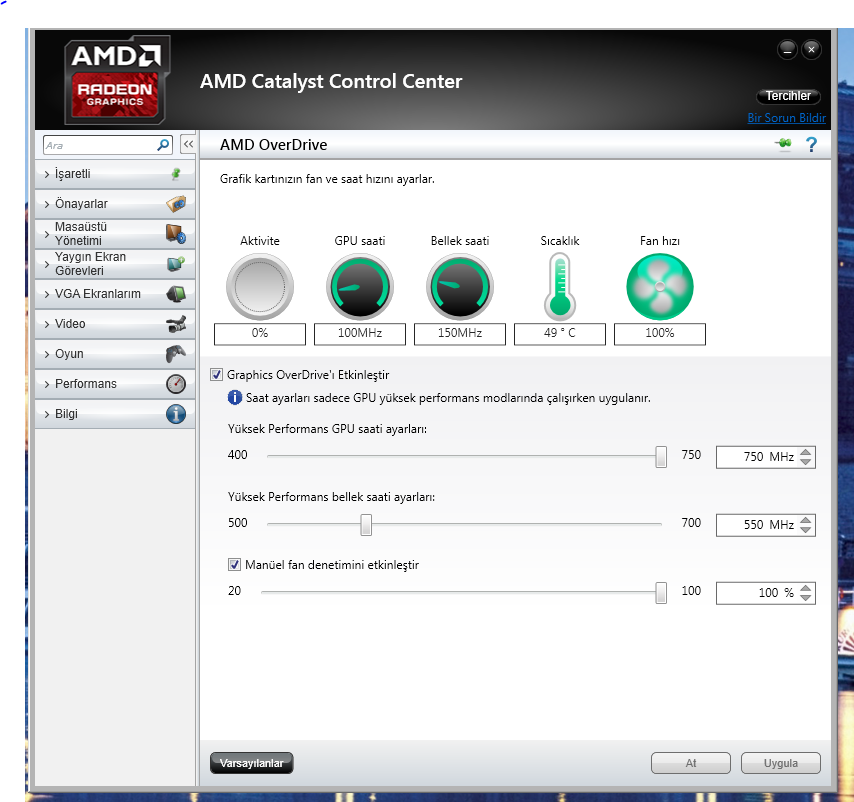
Task: Toggle Manüel fan denetimini etkinleştir checkbox
Action: 234,565
